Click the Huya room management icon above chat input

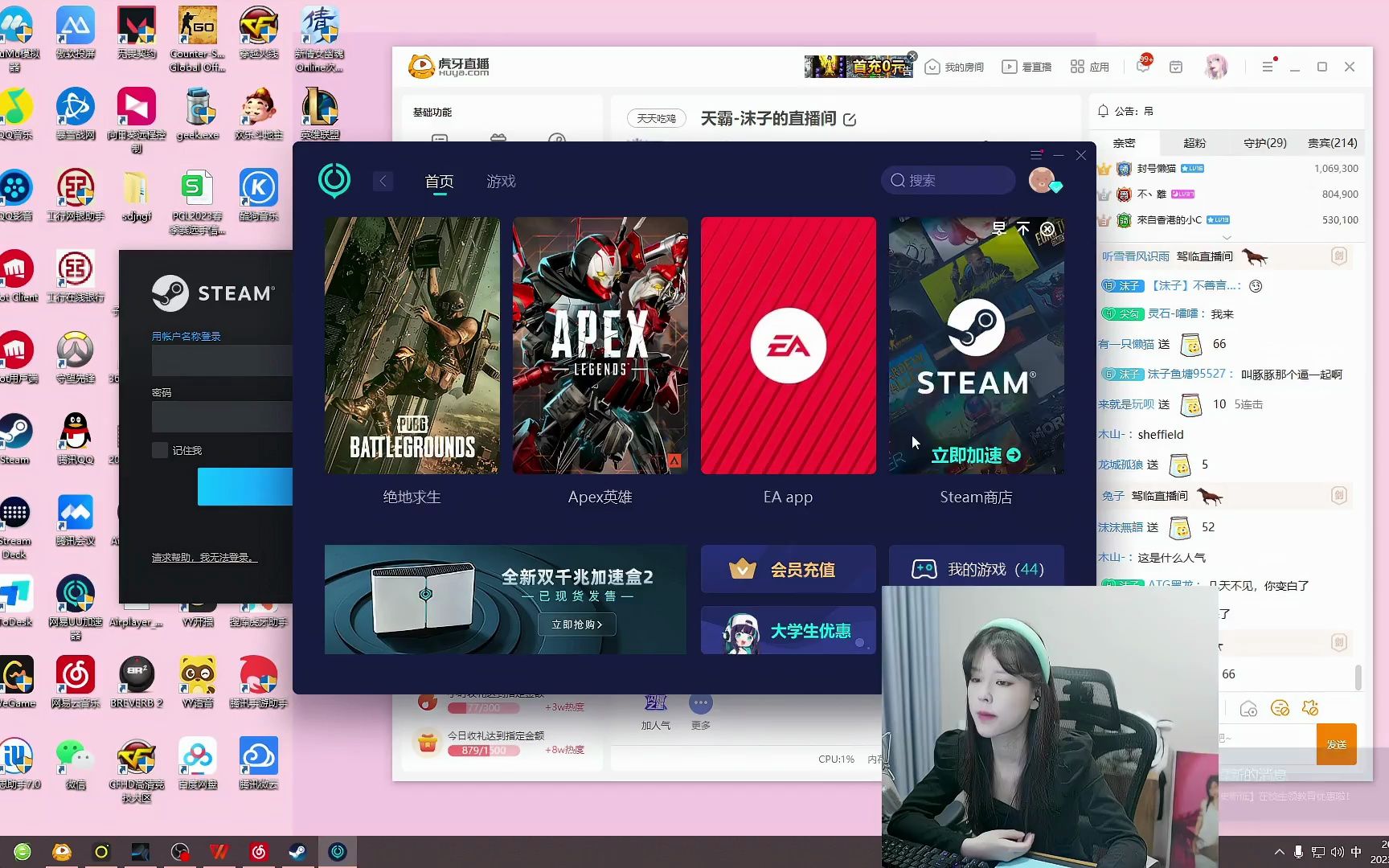click(x=1248, y=708)
